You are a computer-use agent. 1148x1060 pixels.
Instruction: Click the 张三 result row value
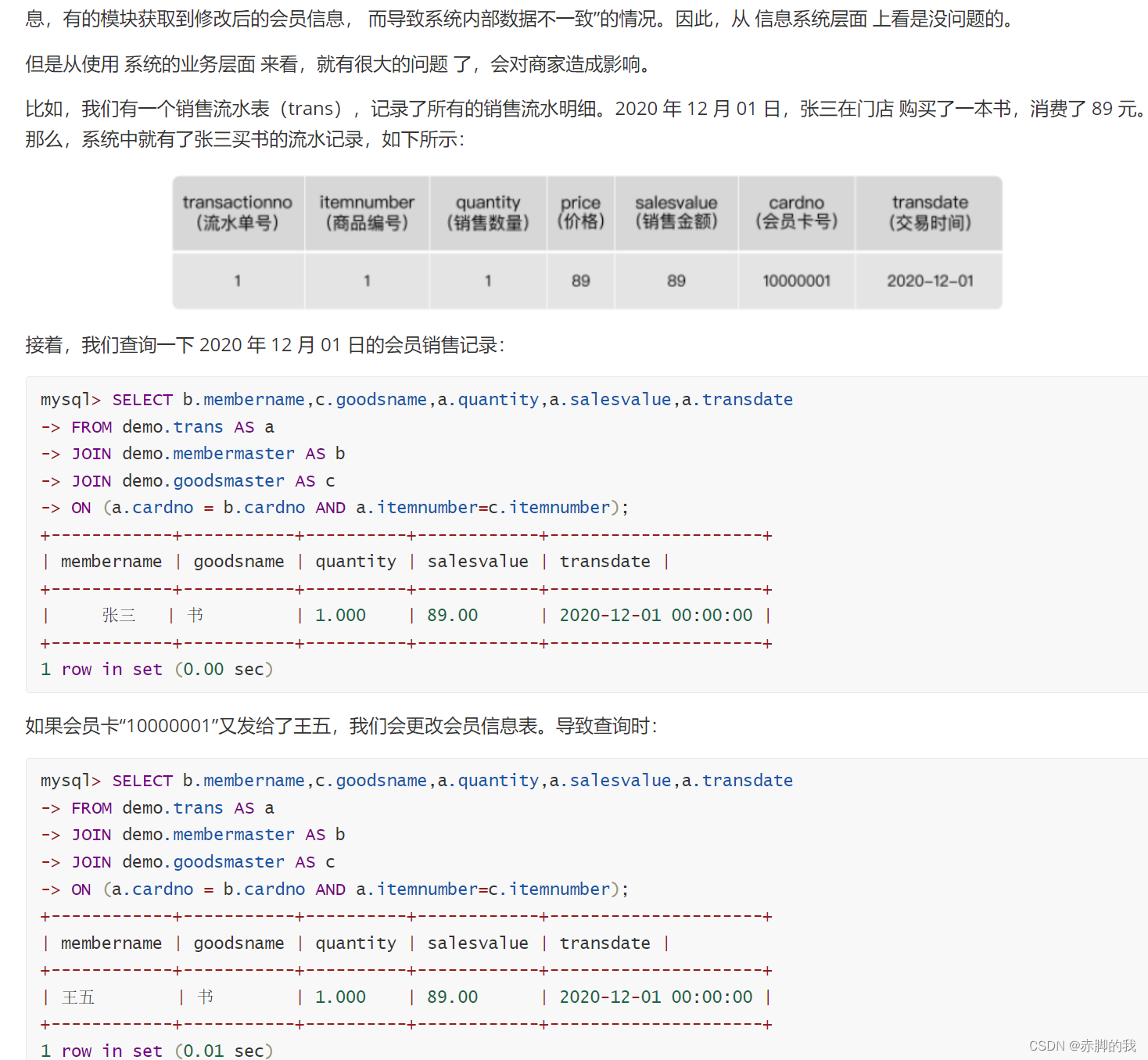[118, 615]
